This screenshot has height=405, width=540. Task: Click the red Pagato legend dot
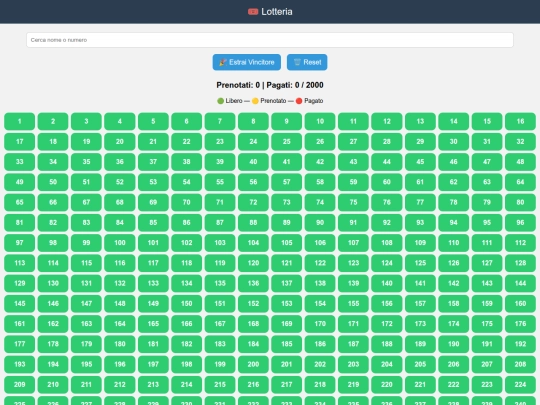point(299,101)
